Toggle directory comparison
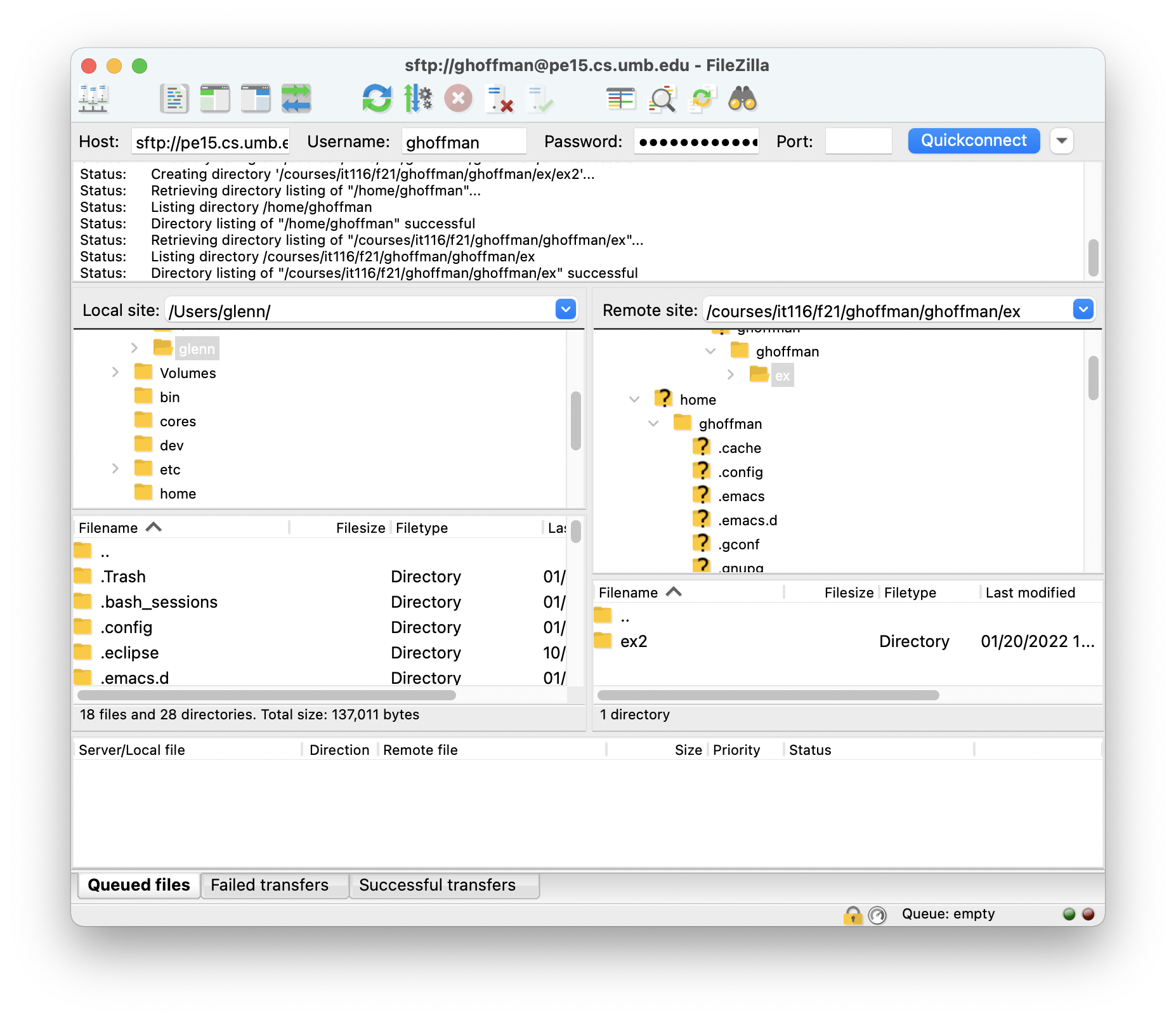 pos(662,99)
